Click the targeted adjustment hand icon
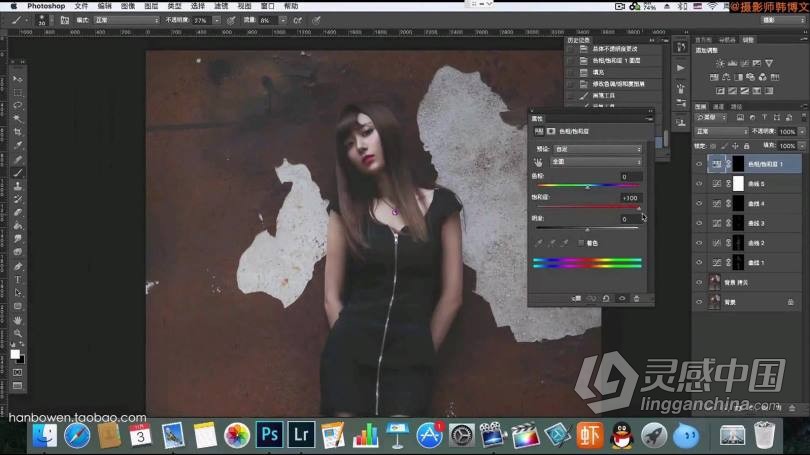Image resolution: width=810 pixels, height=455 pixels. pyautogui.click(x=538, y=162)
